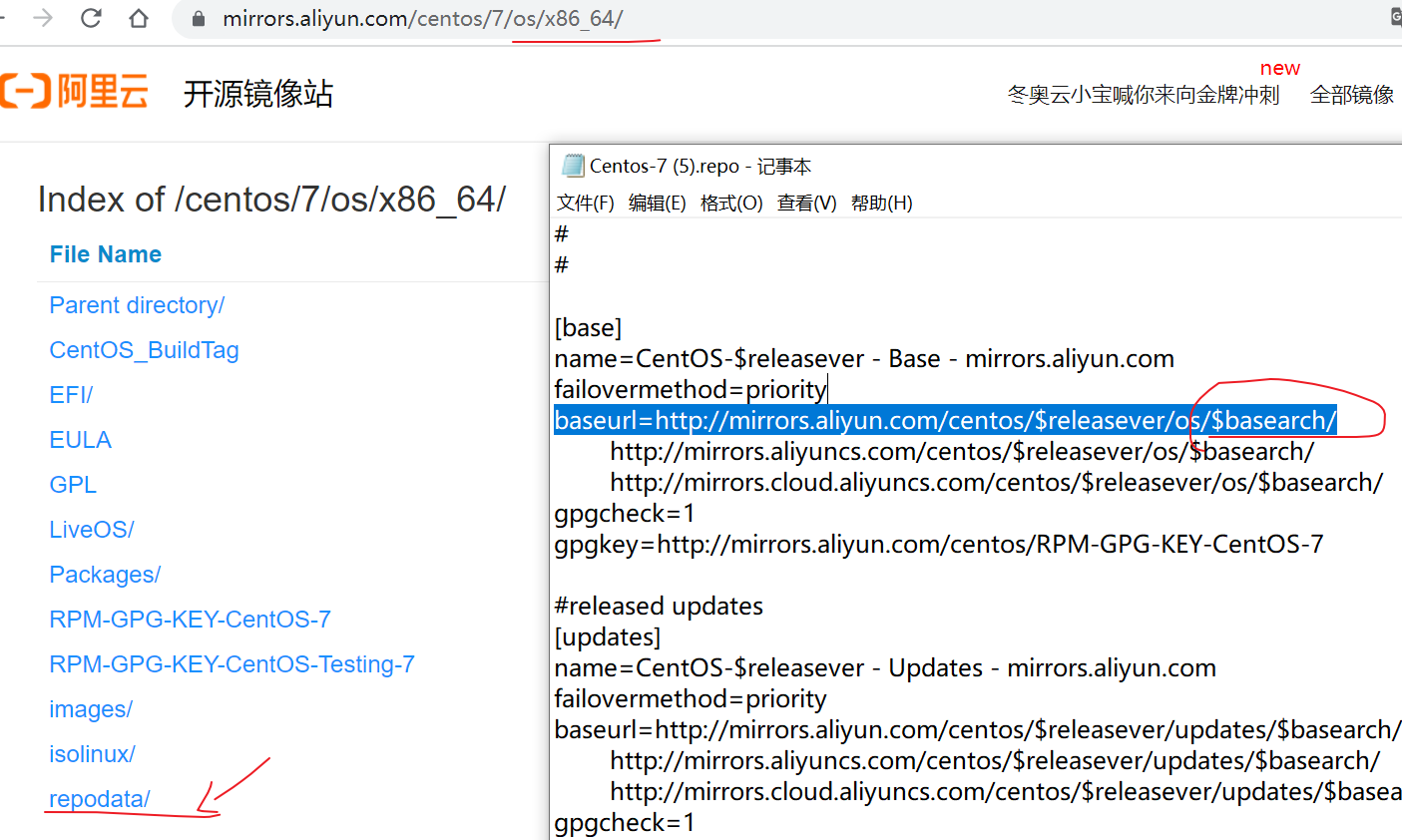Click the address bar URL
This screenshot has width=1402, height=840.
(422, 19)
